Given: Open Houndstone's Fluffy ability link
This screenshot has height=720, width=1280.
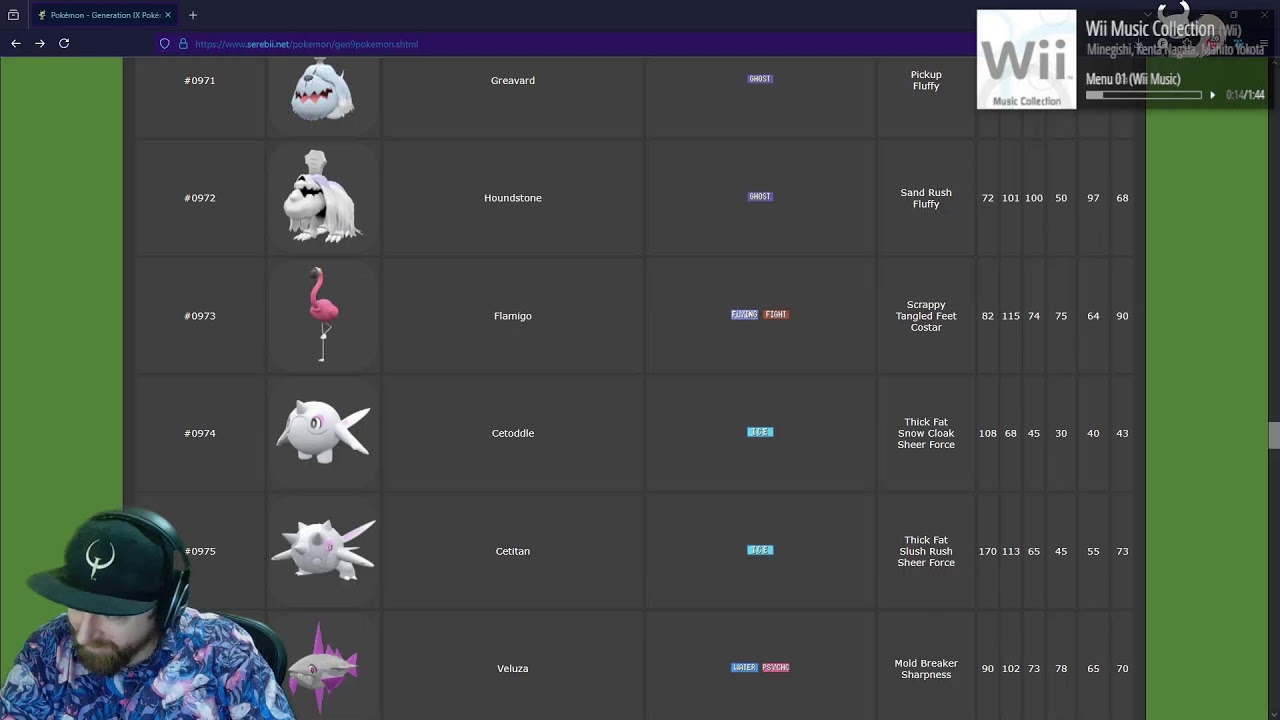Looking at the screenshot, I should (926, 204).
